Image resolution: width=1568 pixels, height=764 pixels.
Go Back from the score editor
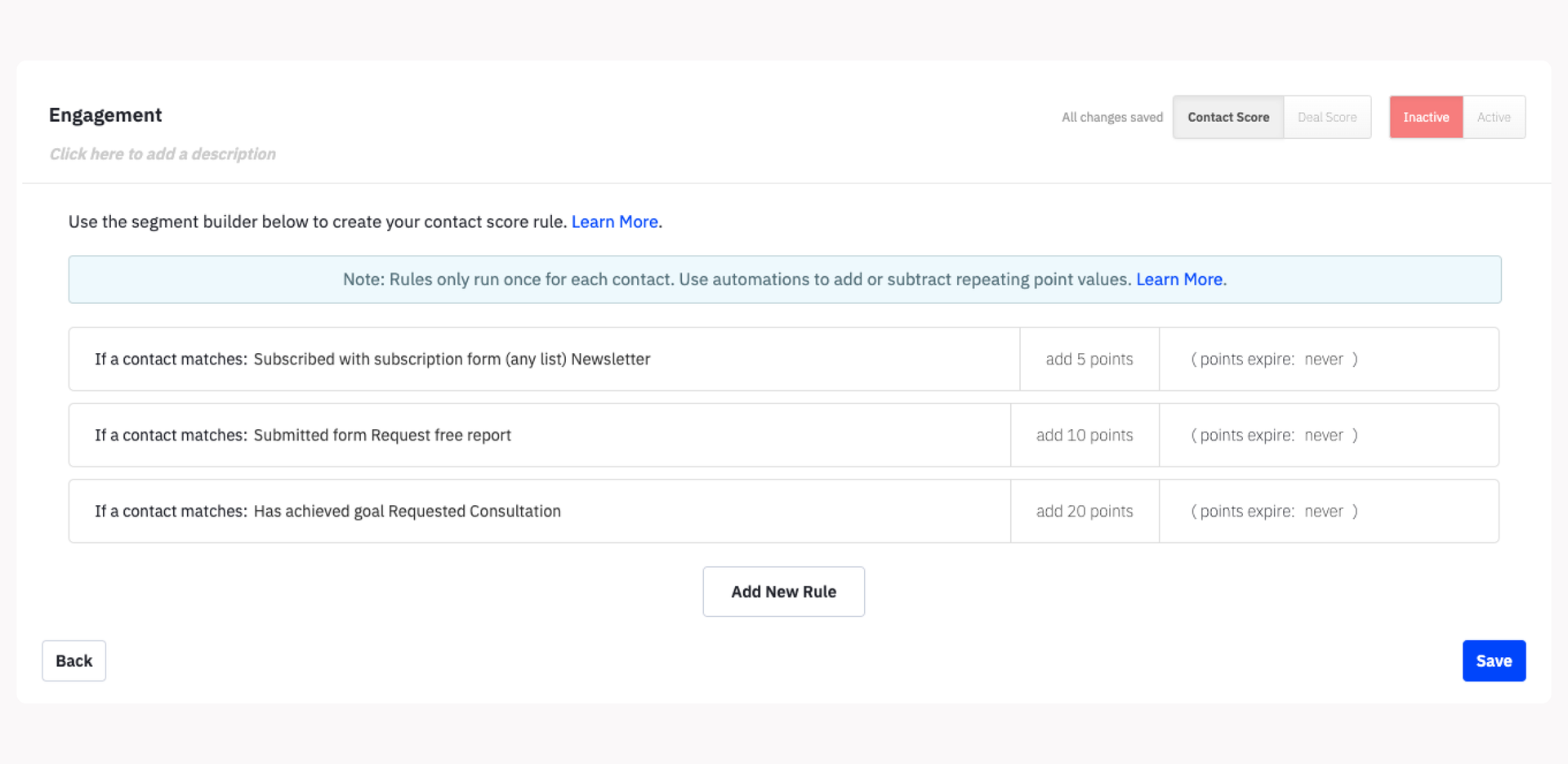(x=73, y=660)
